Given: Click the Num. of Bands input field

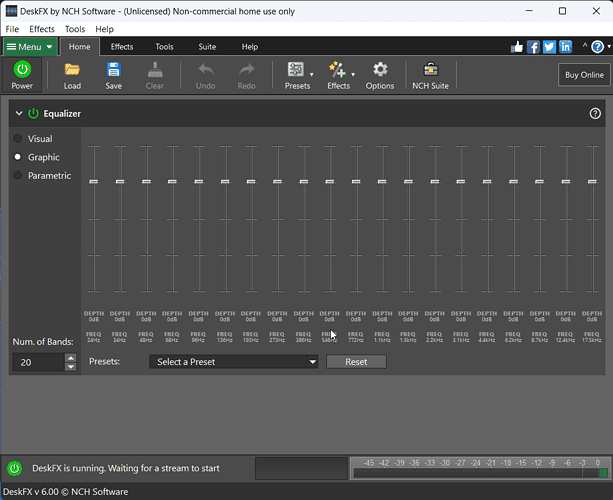Looking at the screenshot, I should pos(38,362).
